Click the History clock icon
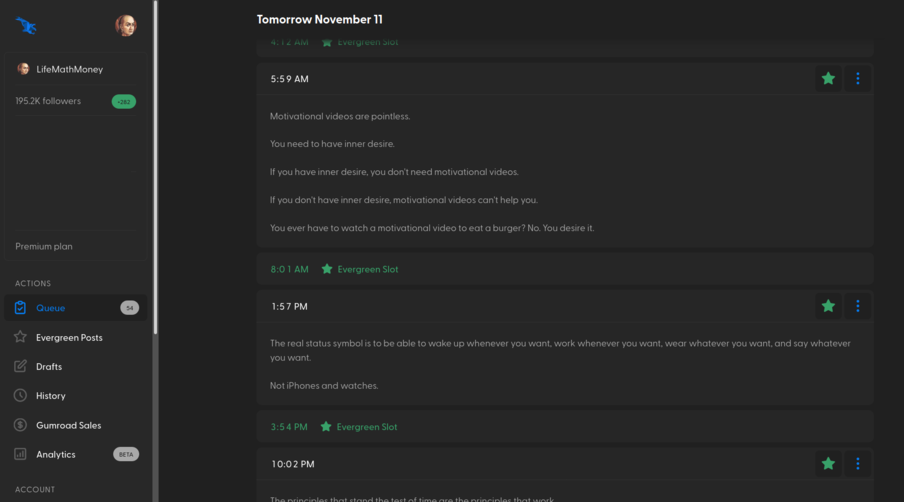904x502 pixels. (20, 395)
